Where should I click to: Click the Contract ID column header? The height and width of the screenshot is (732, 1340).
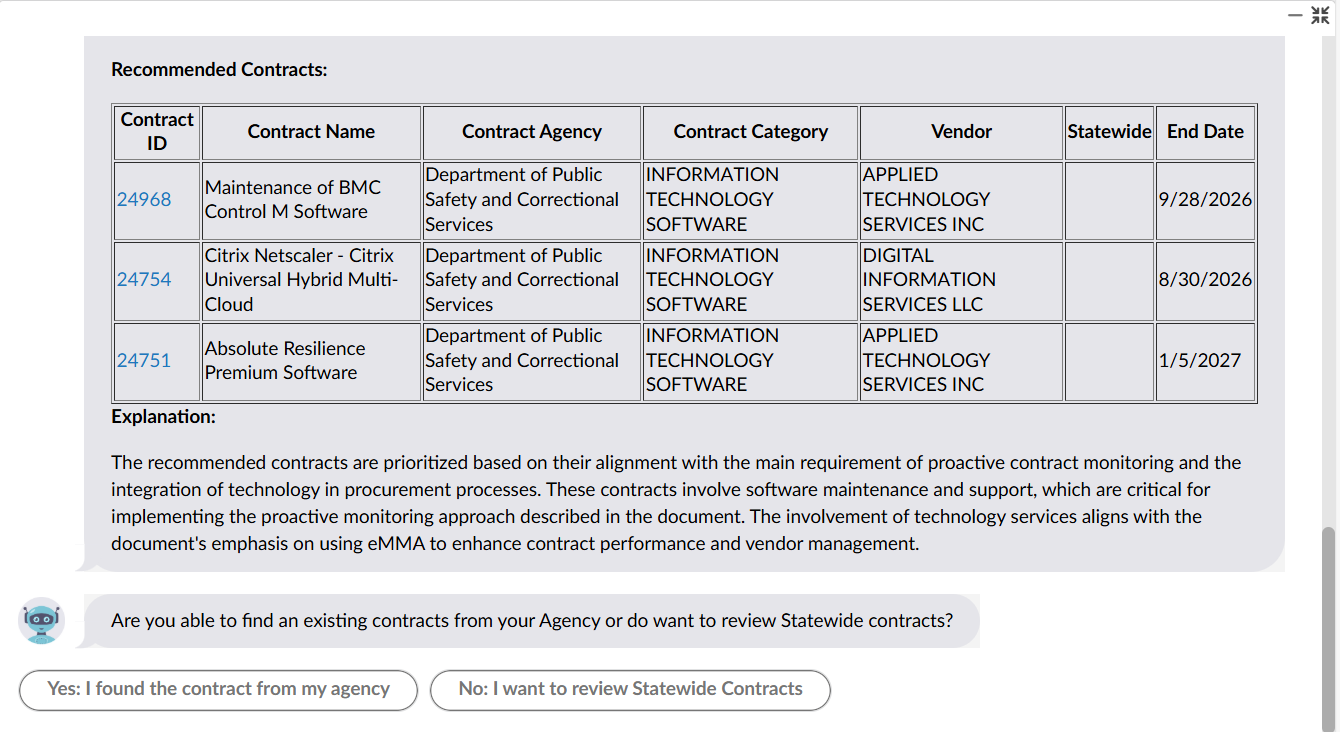[x=156, y=131]
